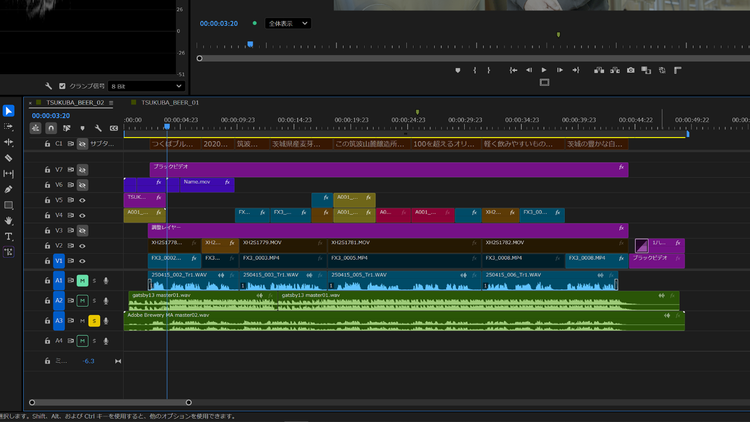
Task: Open timeline display settings wrench
Action: 98,128
